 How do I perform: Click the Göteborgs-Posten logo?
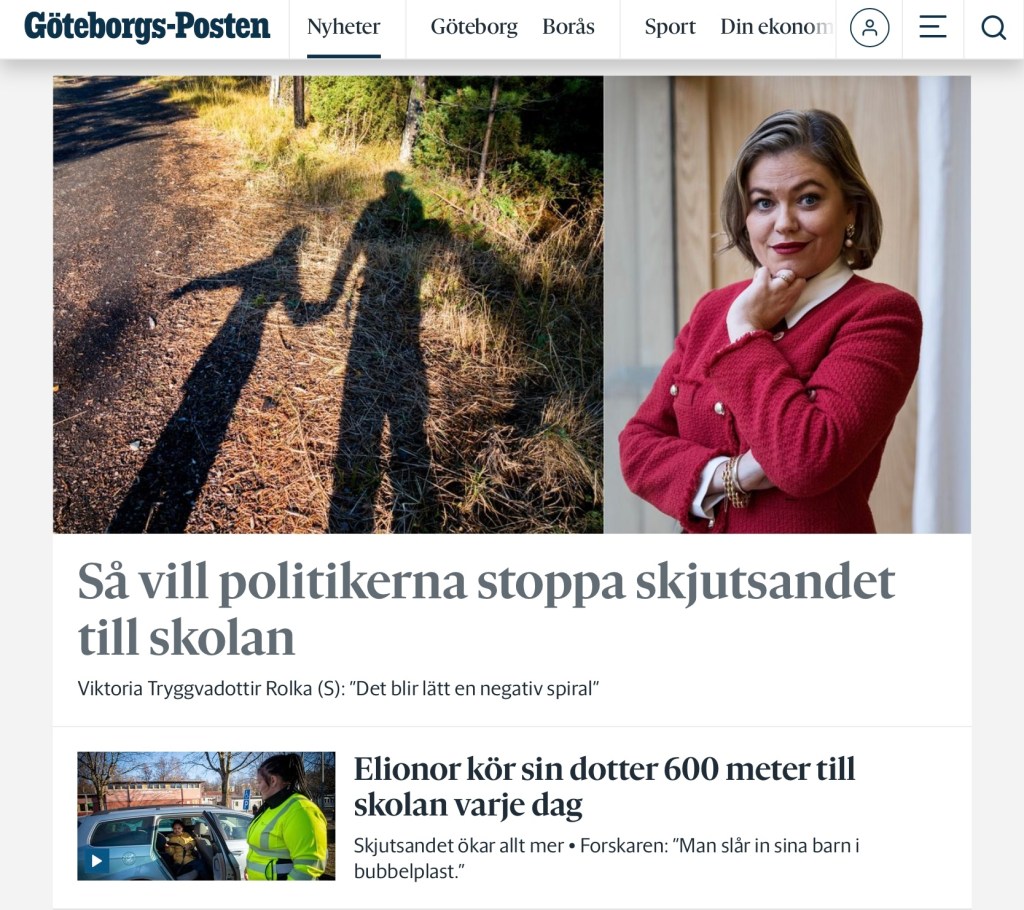pos(147,26)
